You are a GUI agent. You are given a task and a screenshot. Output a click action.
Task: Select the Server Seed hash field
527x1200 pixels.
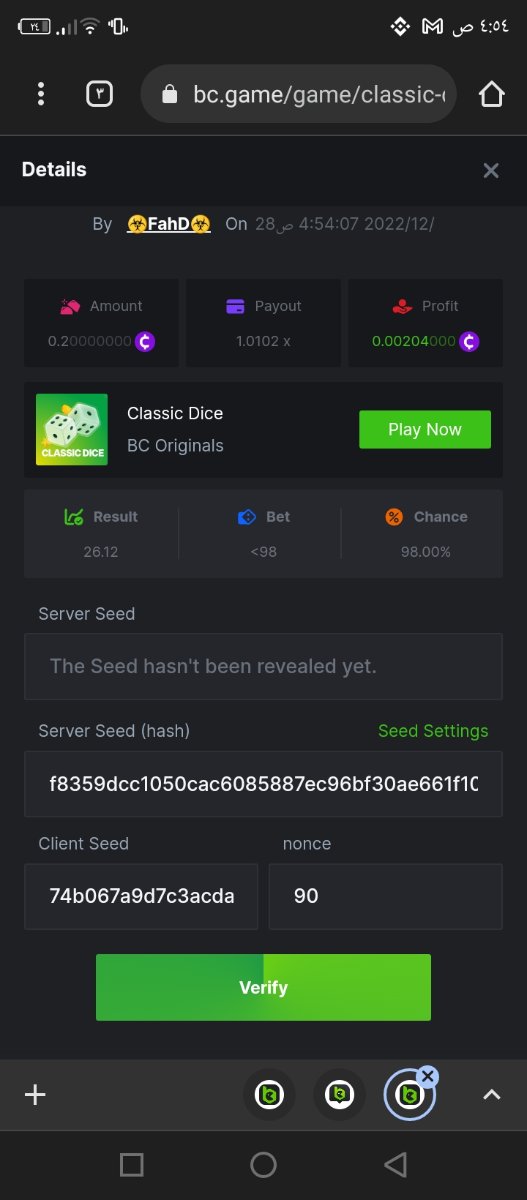[263, 784]
